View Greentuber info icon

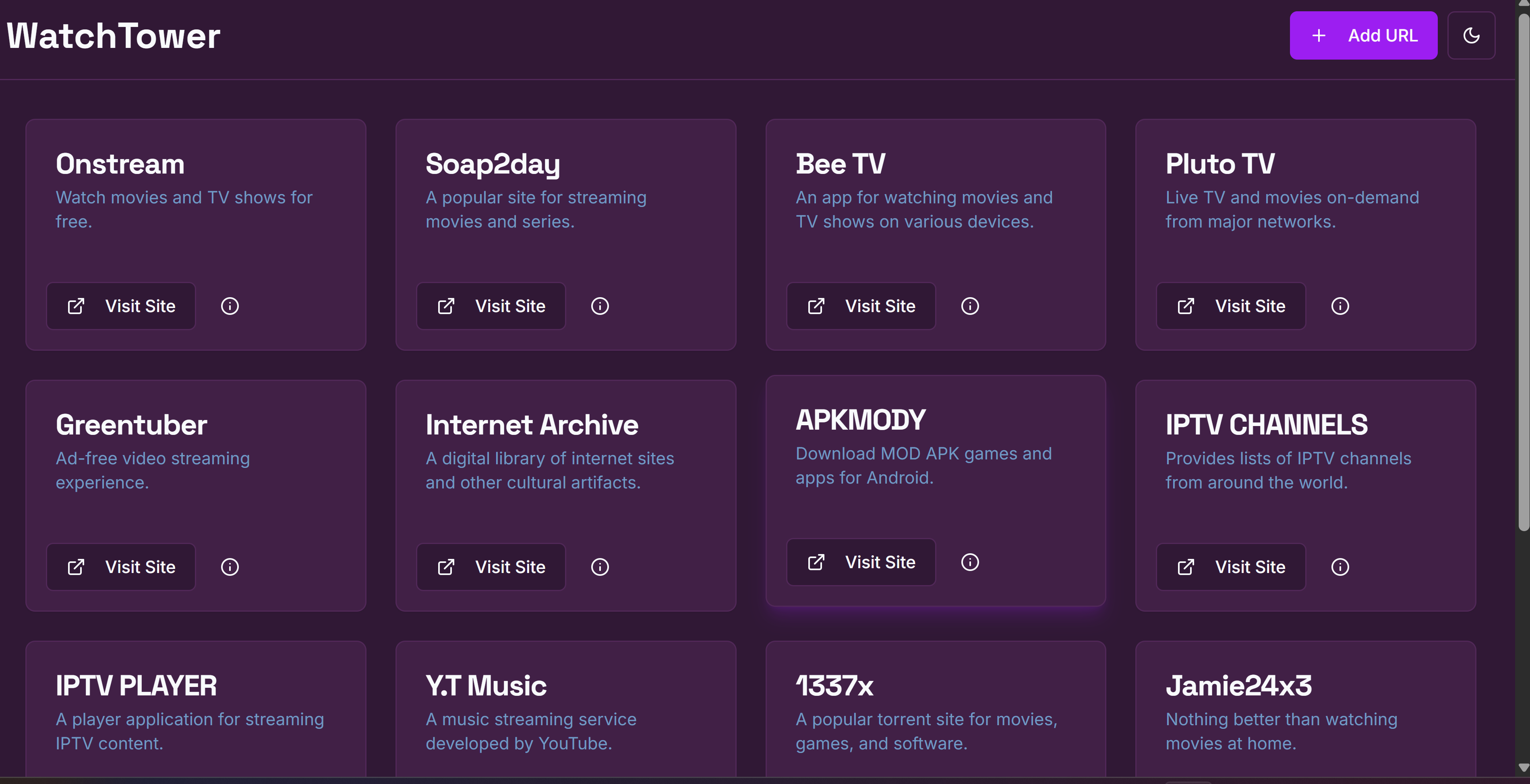click(x=230, y=567)
